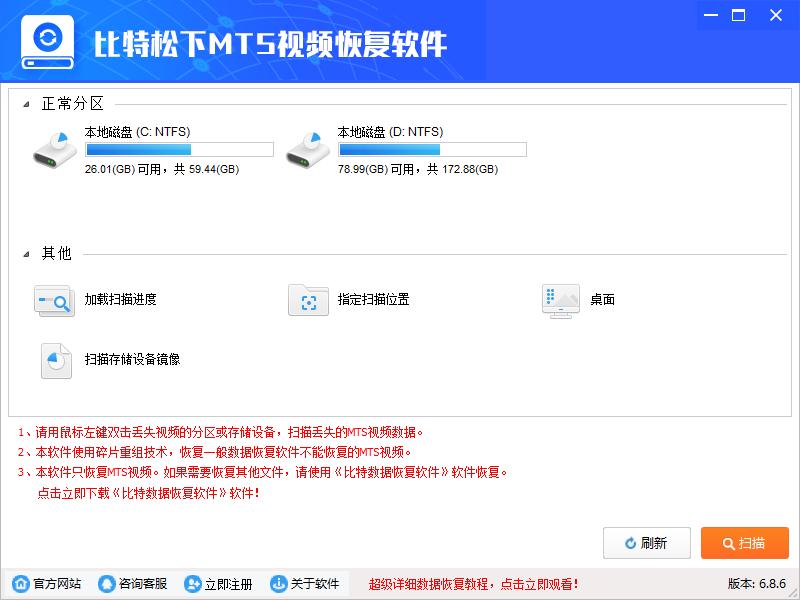Click the app logo in title bar
Viewport: 800px width, 600px height.
click(47, 42)
